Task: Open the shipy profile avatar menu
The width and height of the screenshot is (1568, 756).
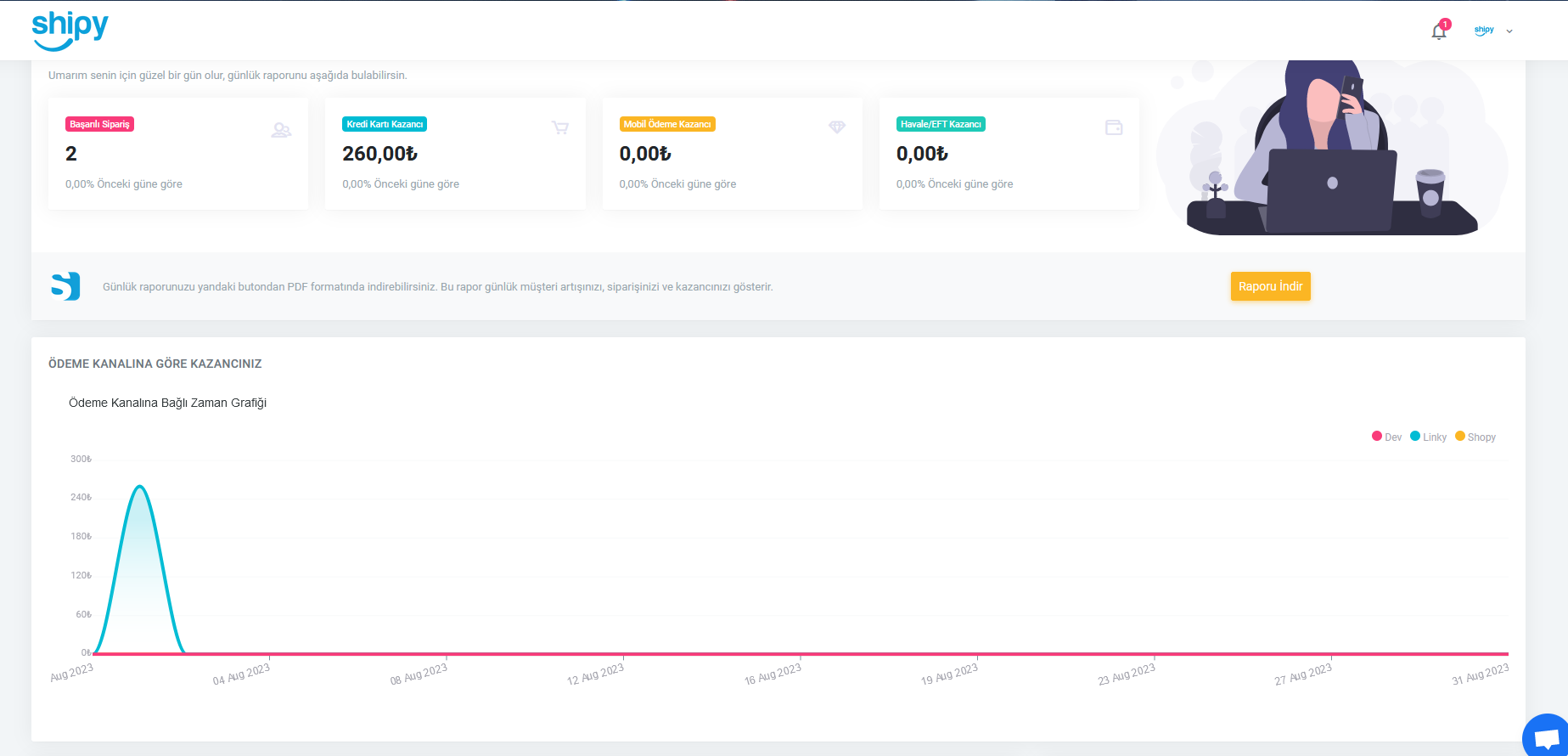Action: [x=1484, y=31]
